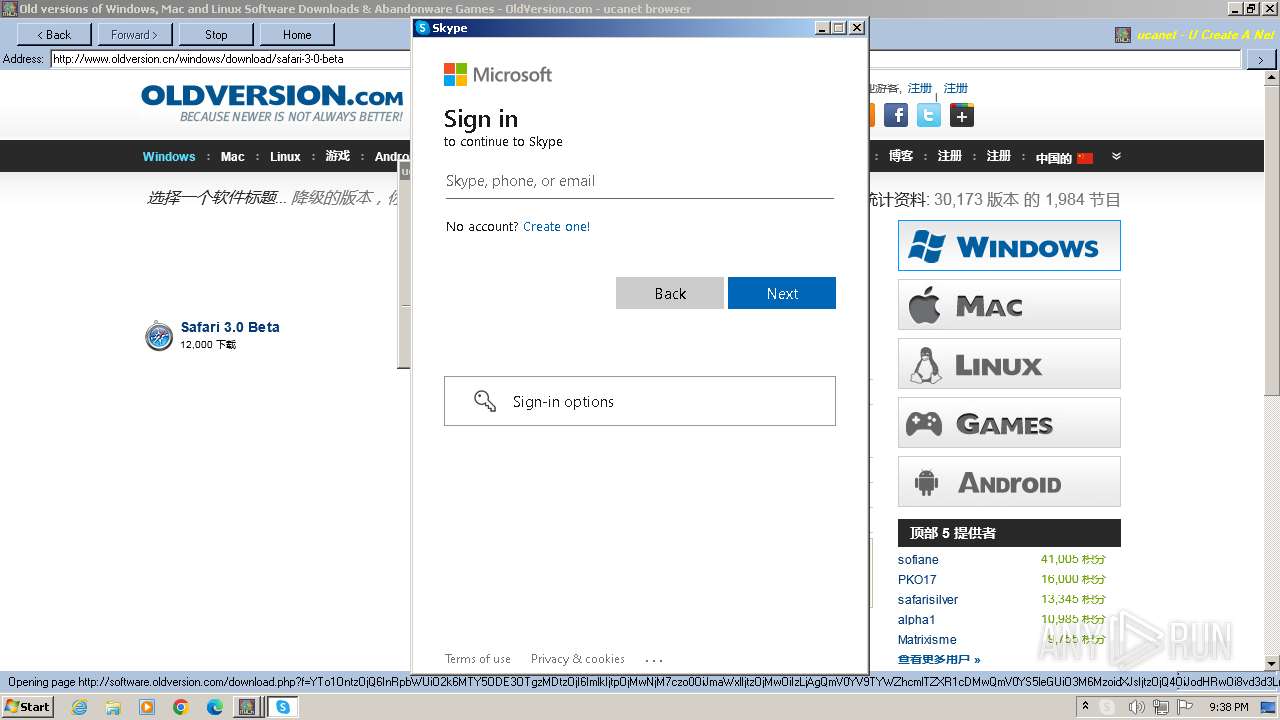The width and height of the screenshot is (1280, 720).
Task: Click the Privacy & cookies link
Action: tap(578, 659)
